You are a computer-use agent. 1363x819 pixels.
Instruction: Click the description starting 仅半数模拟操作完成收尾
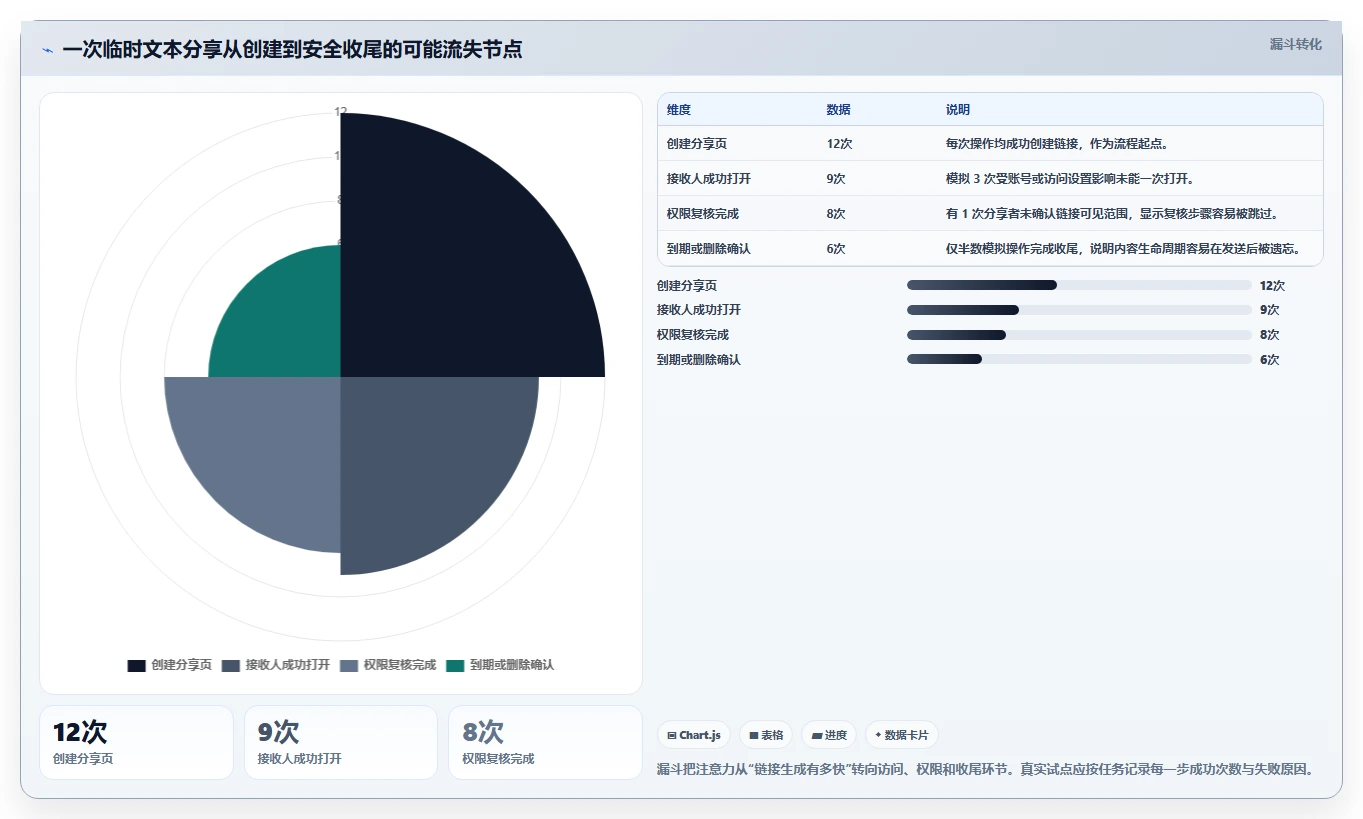(x=1124, y=249)
